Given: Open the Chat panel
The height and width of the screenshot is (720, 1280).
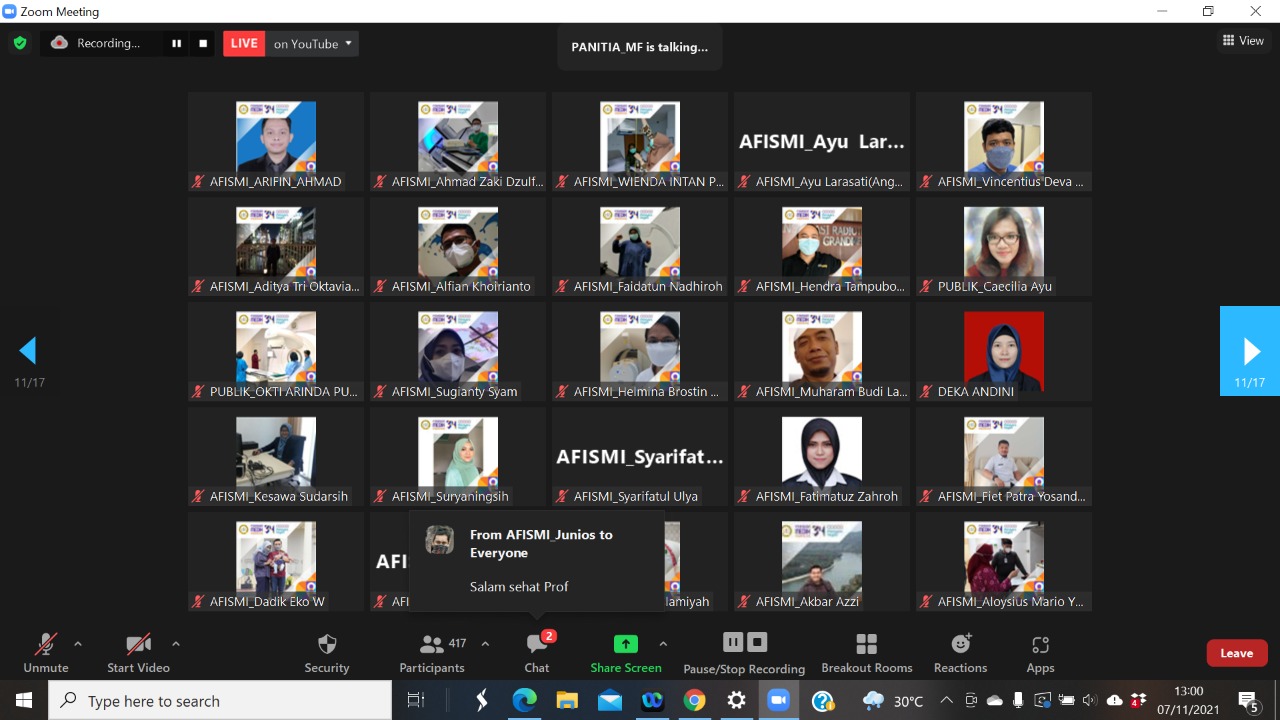Looking at the screenshot, I should point(537,653).
